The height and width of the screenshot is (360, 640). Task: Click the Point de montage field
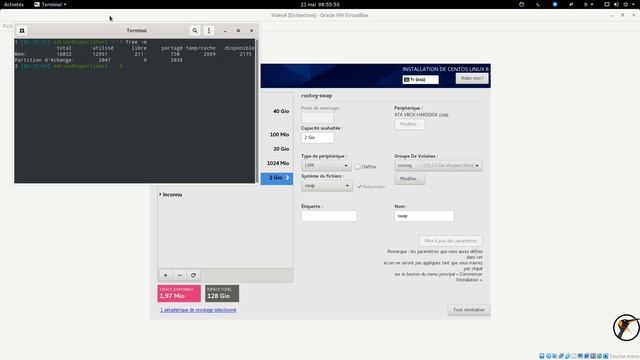coord(317,118)
